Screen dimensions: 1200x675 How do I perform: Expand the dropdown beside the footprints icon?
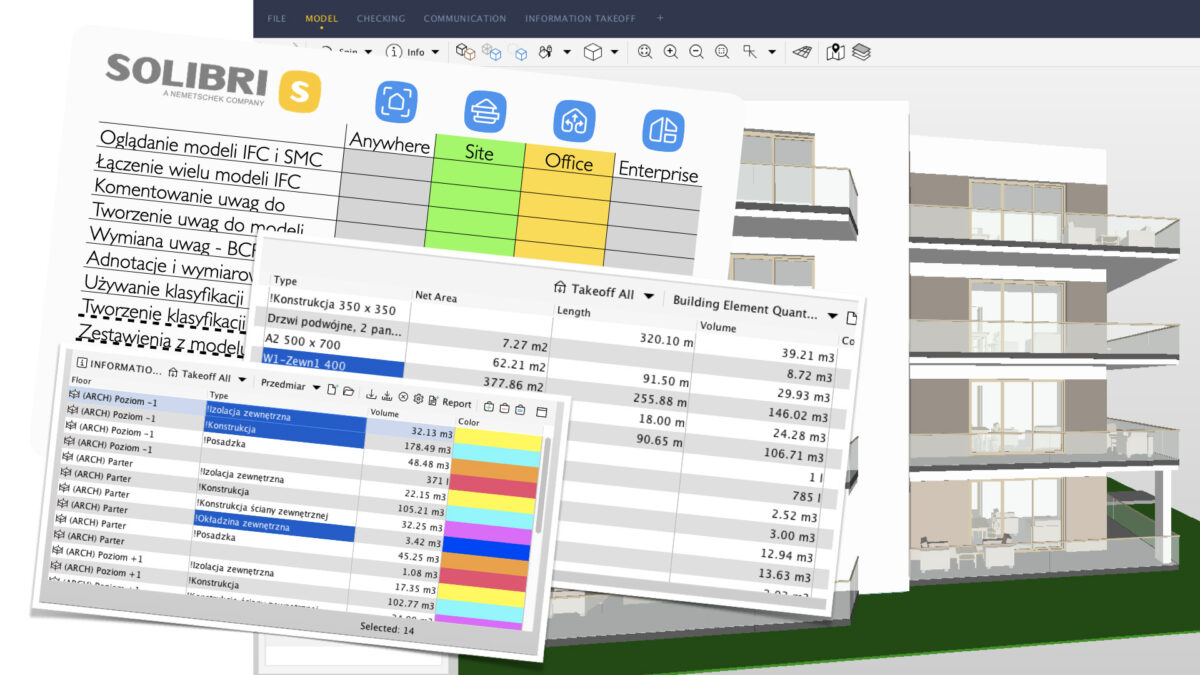[x=567, y=52]
